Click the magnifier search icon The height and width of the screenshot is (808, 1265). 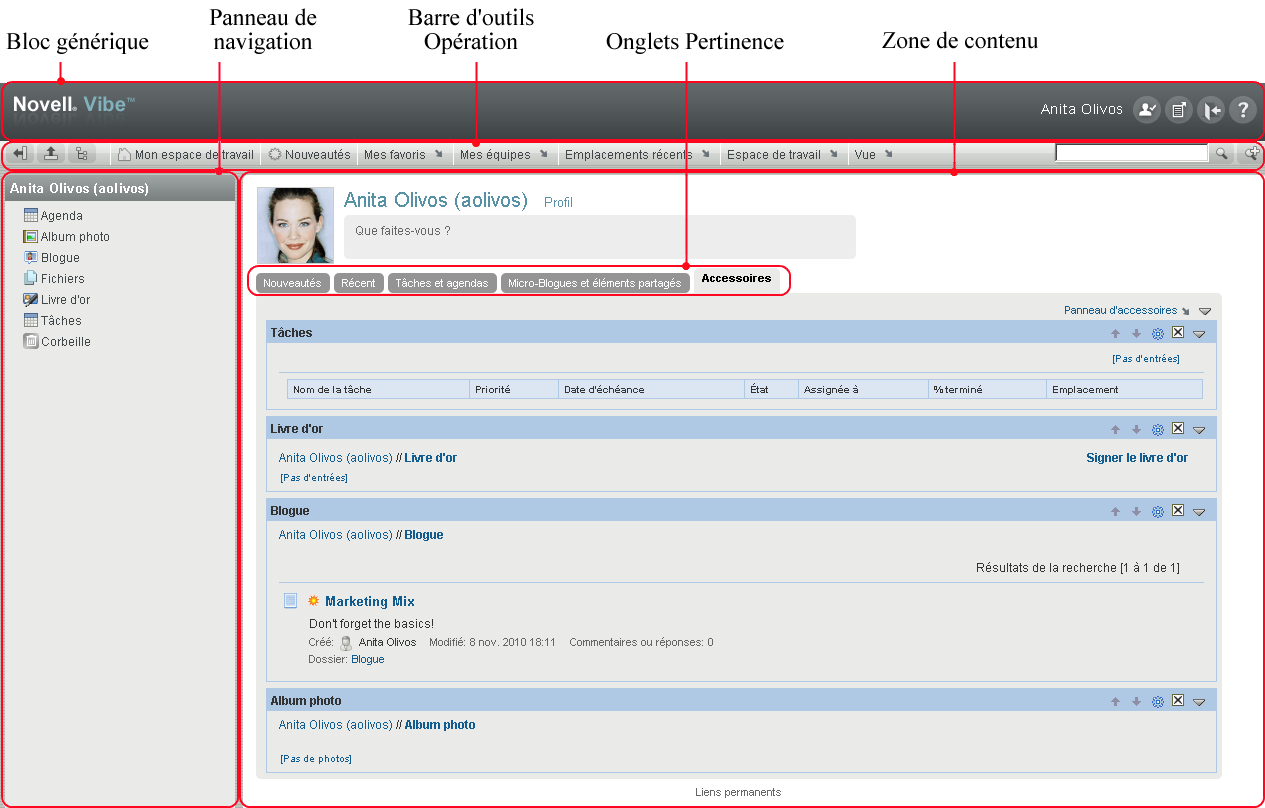[x=1221, y=154]
